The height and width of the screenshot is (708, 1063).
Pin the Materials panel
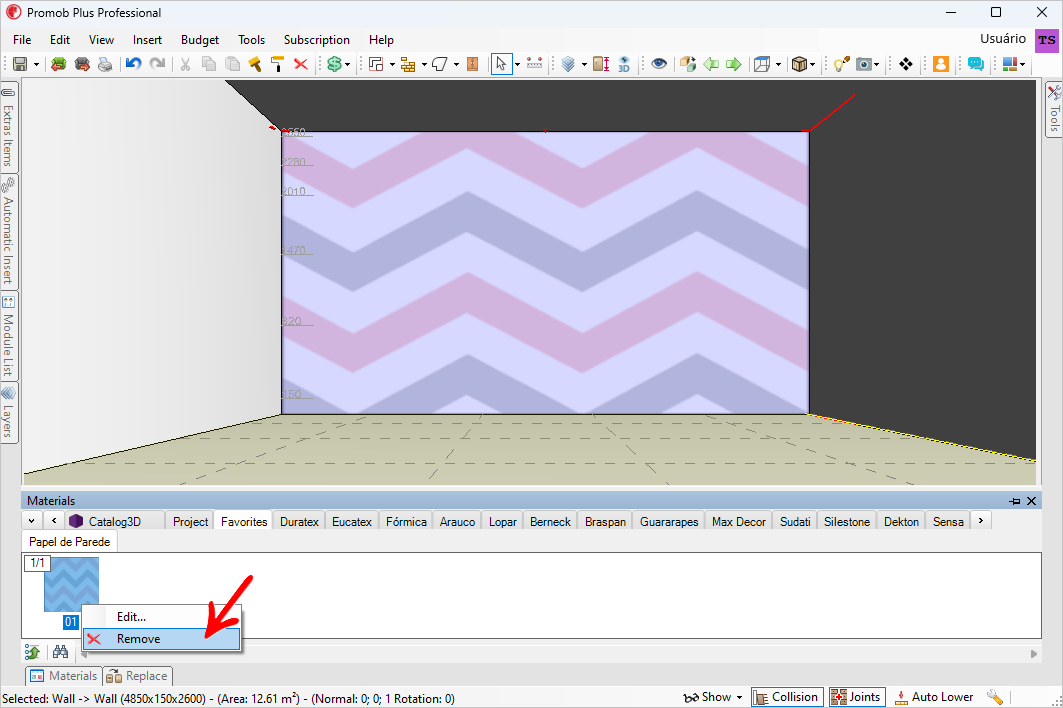[x=1014, y=501]
